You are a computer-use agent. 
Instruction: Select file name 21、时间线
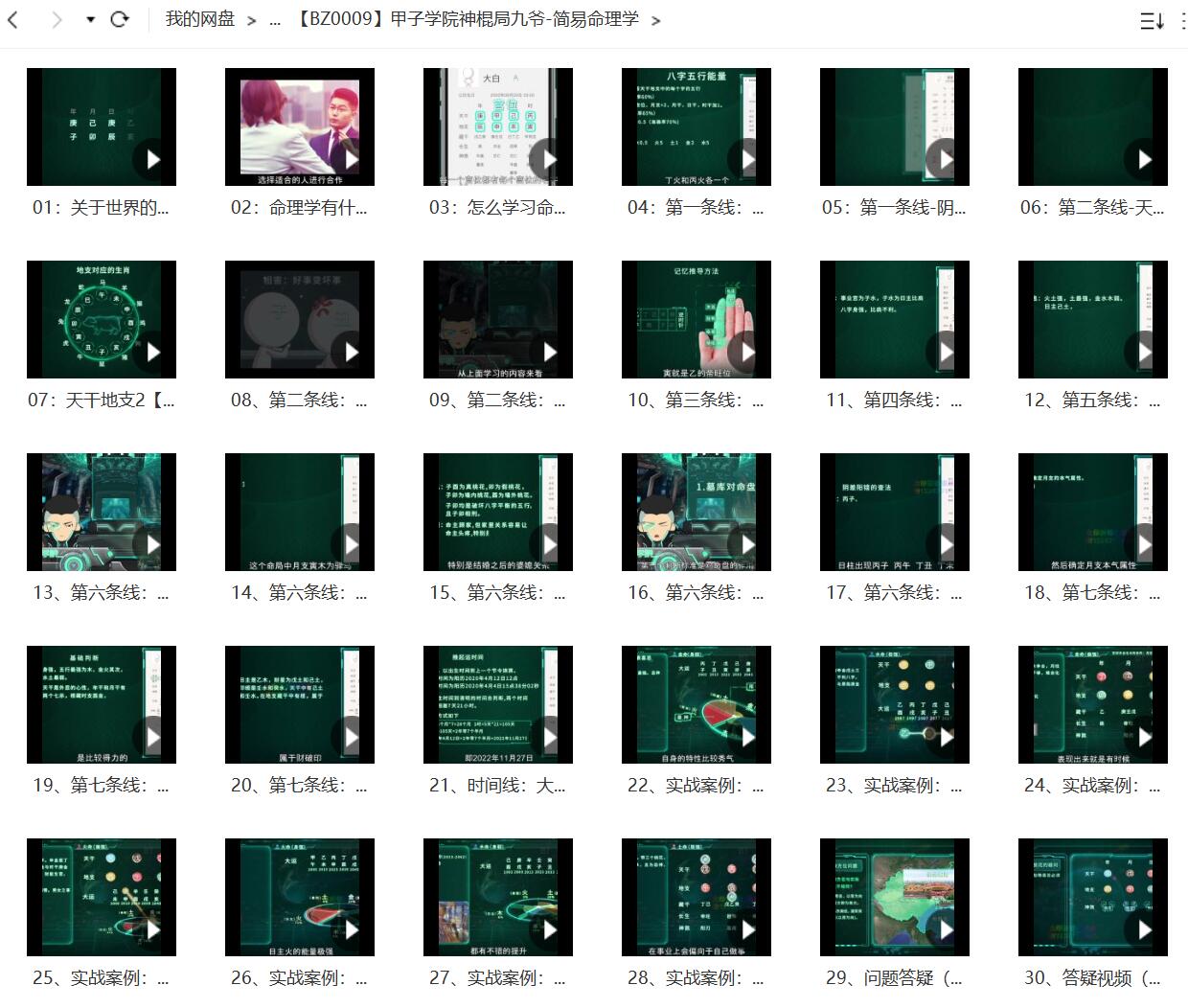pyautogui.click(x=497, y=786)
